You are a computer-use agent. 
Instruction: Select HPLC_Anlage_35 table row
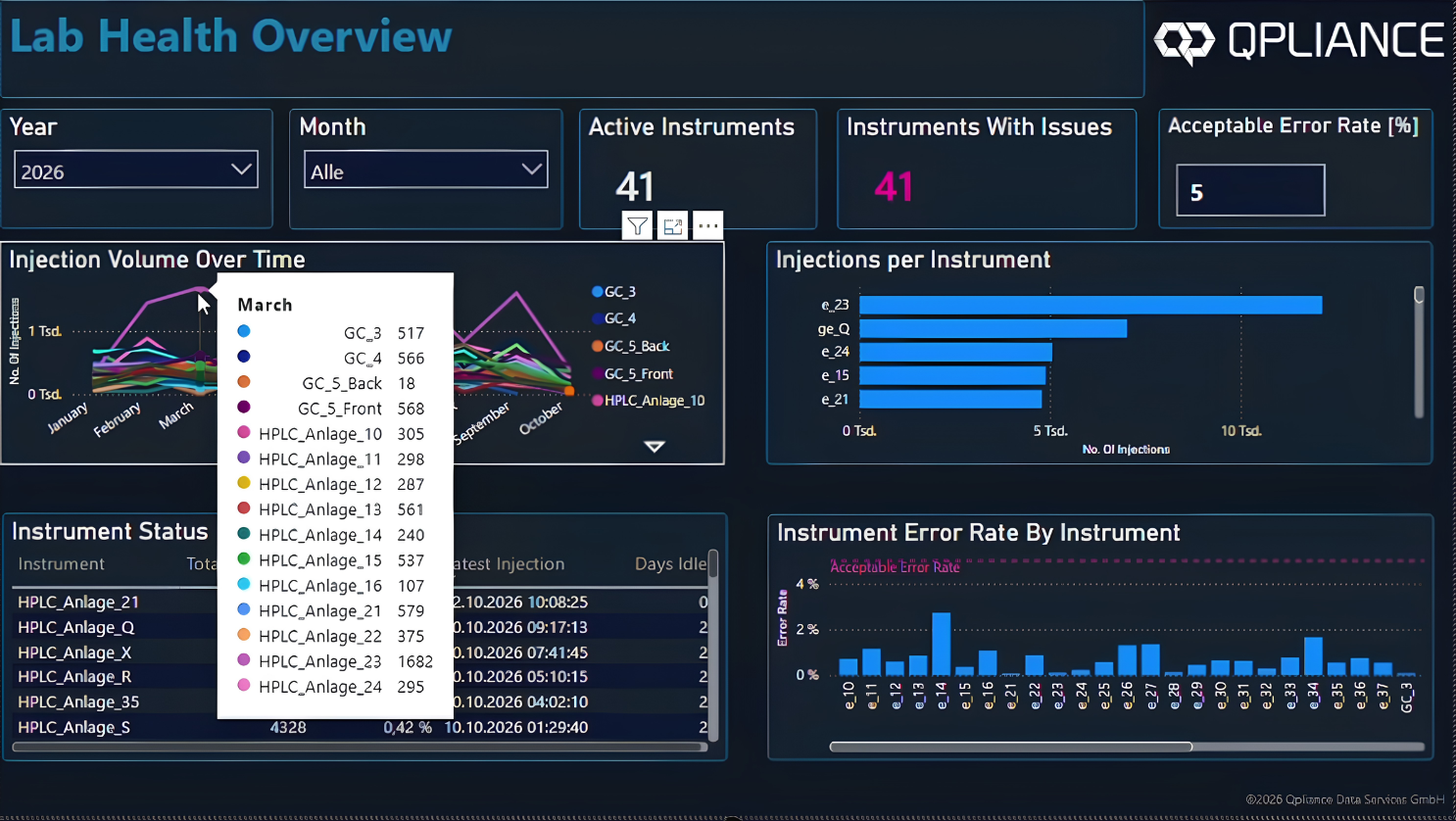(x=360, y=702)
